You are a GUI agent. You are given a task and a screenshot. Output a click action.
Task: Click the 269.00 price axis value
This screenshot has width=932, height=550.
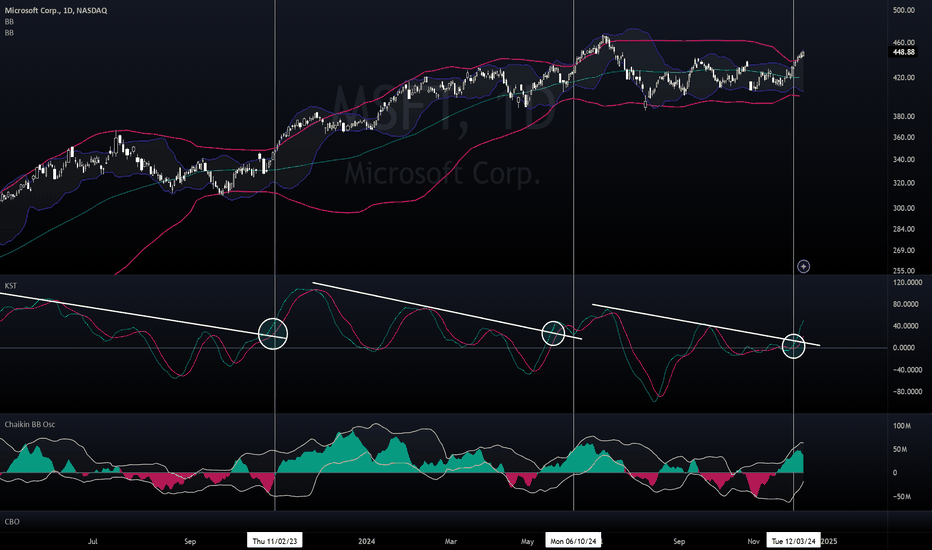click(x=903, y=250)
